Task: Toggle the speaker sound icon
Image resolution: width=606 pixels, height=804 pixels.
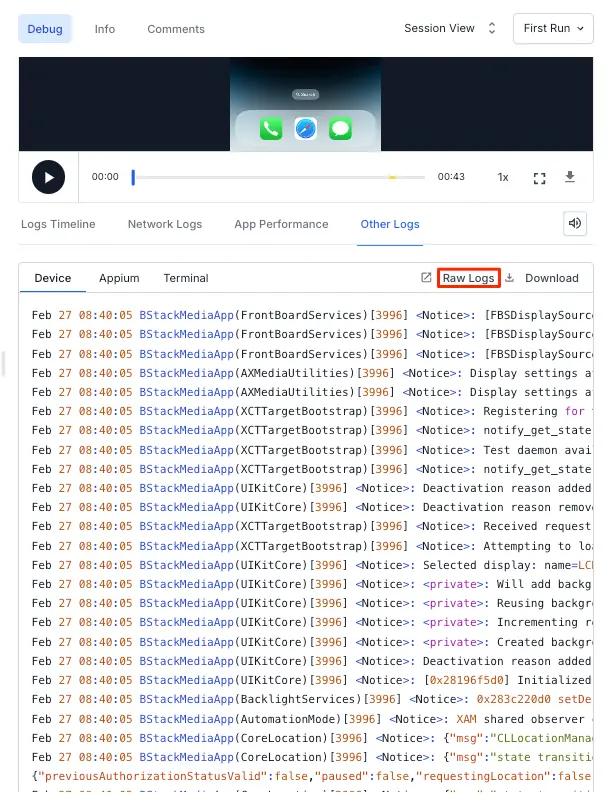Action: [575, 223]
